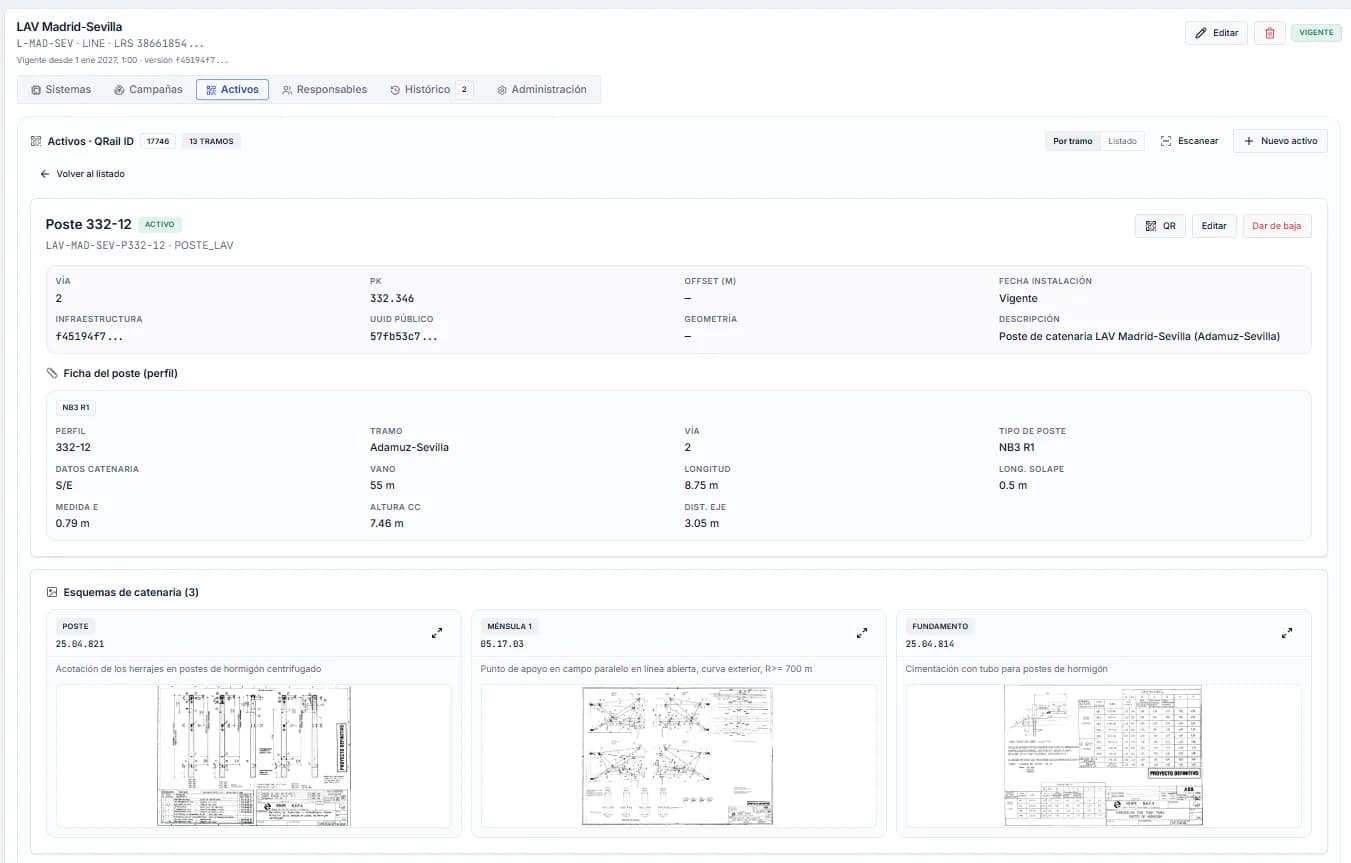Image resolution: width=1351 pixels, height=863 pixels.
Task: Click the image icon beside Esquemas de catenaria
Action: point(52,592)
